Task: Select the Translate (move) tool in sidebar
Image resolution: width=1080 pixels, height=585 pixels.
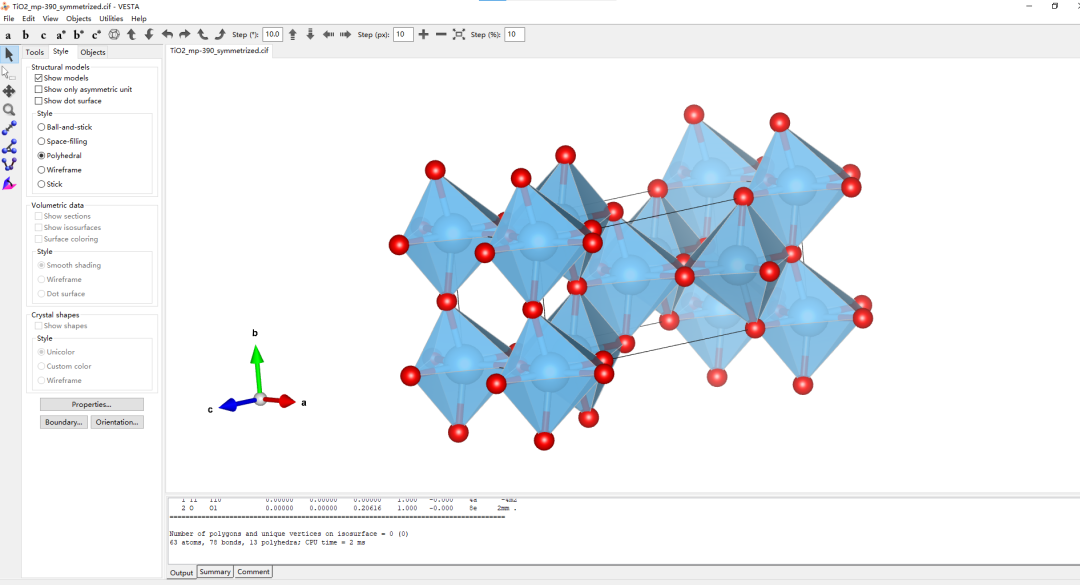Action: [x=9, y=91]
